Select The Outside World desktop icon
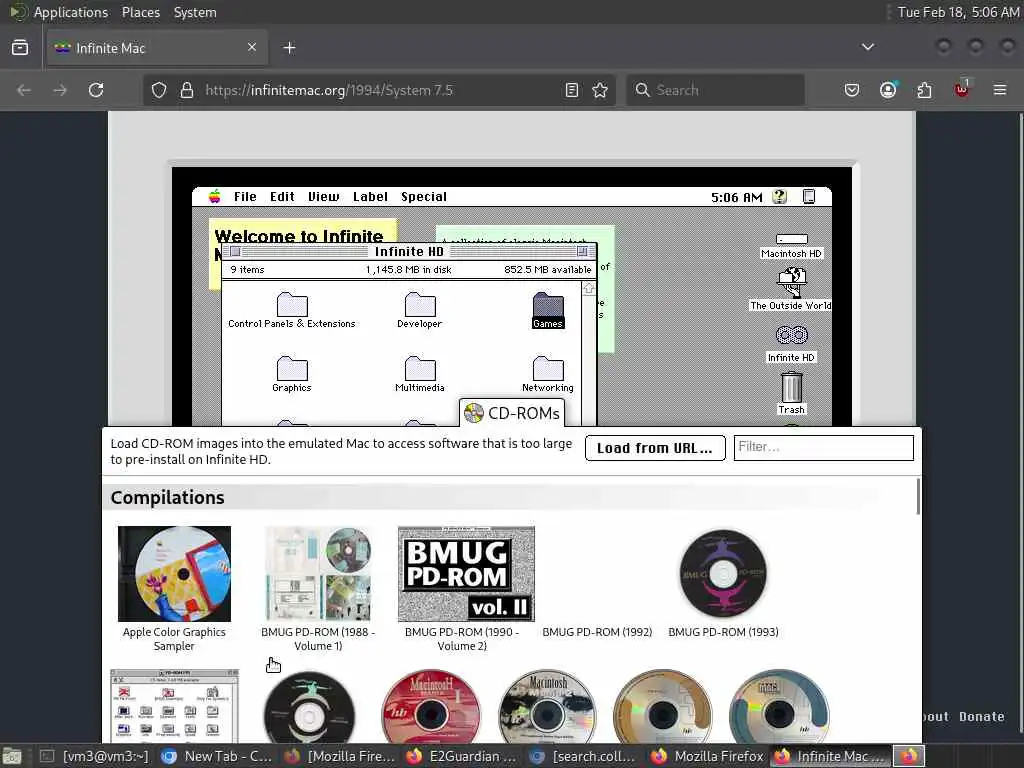The width and height of the screenshot is (1024, 768). point(791,290)
